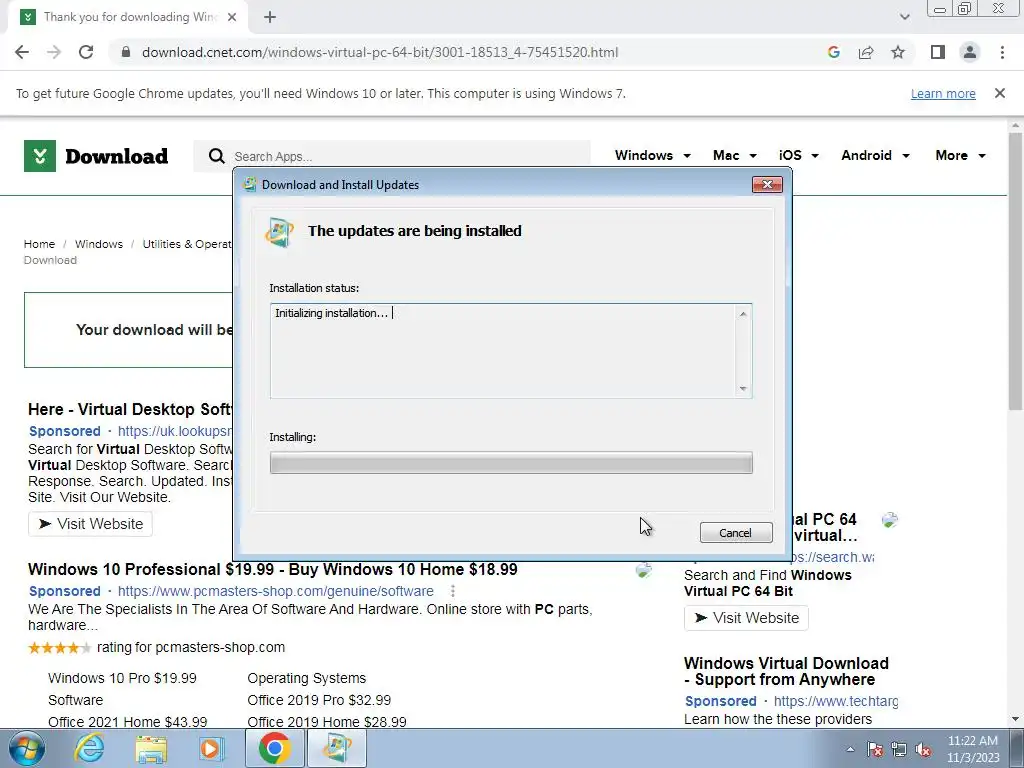
Task: Click left Visit Website button
Action: tap(90, 524)
